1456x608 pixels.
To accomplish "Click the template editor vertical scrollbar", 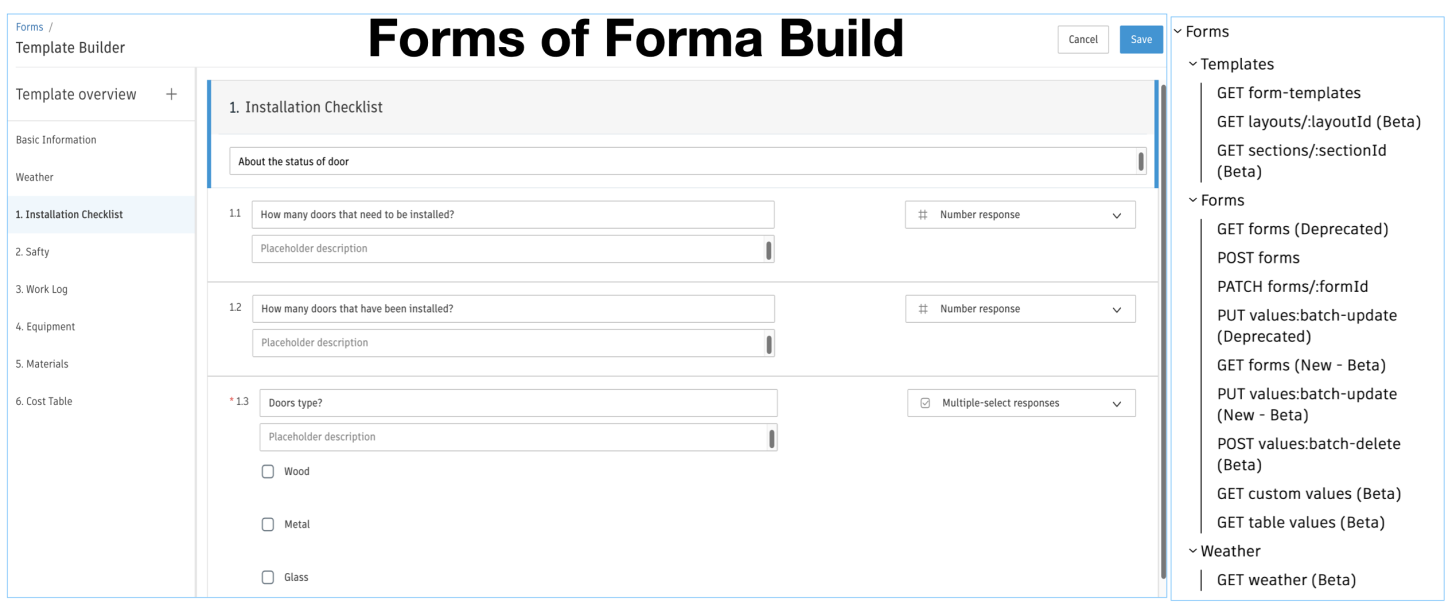I will 1163,330.
